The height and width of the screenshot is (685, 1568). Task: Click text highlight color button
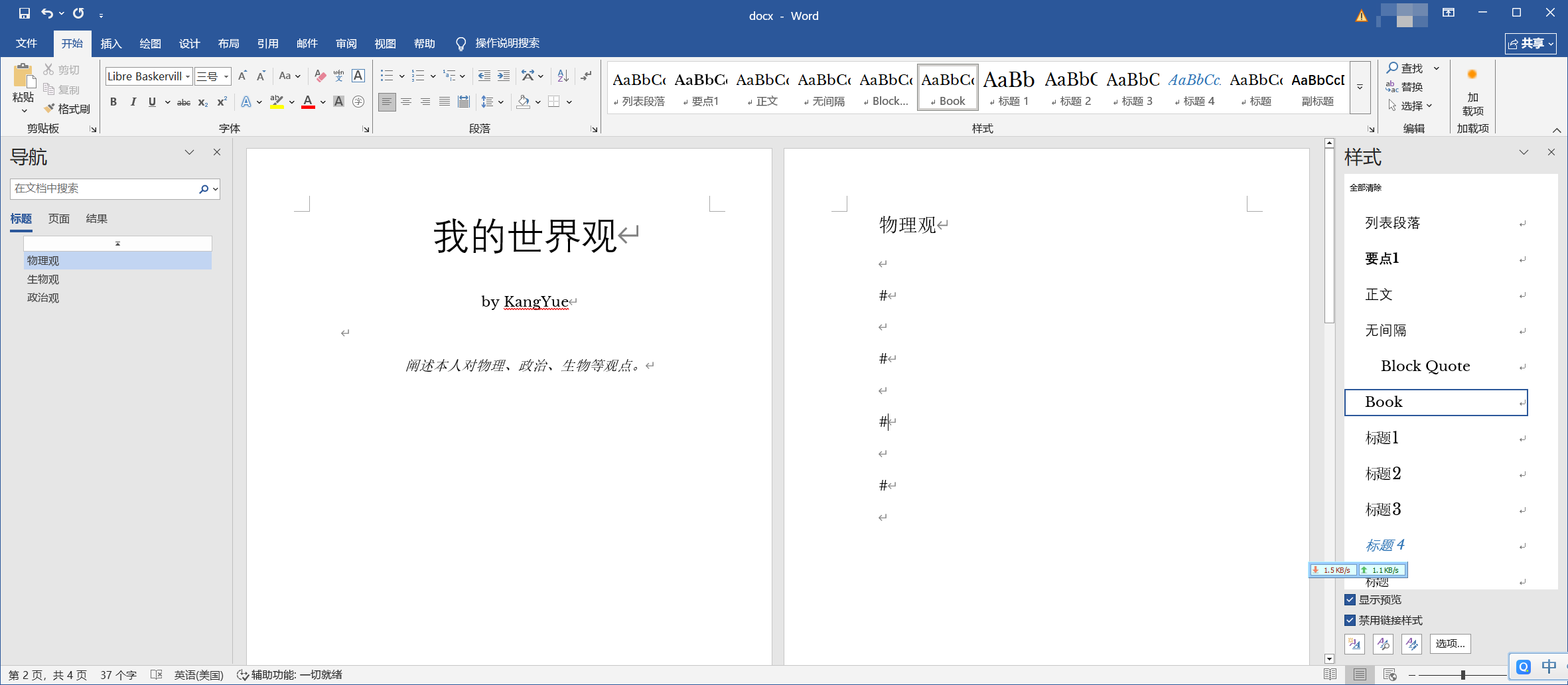[x=277, y=102]
